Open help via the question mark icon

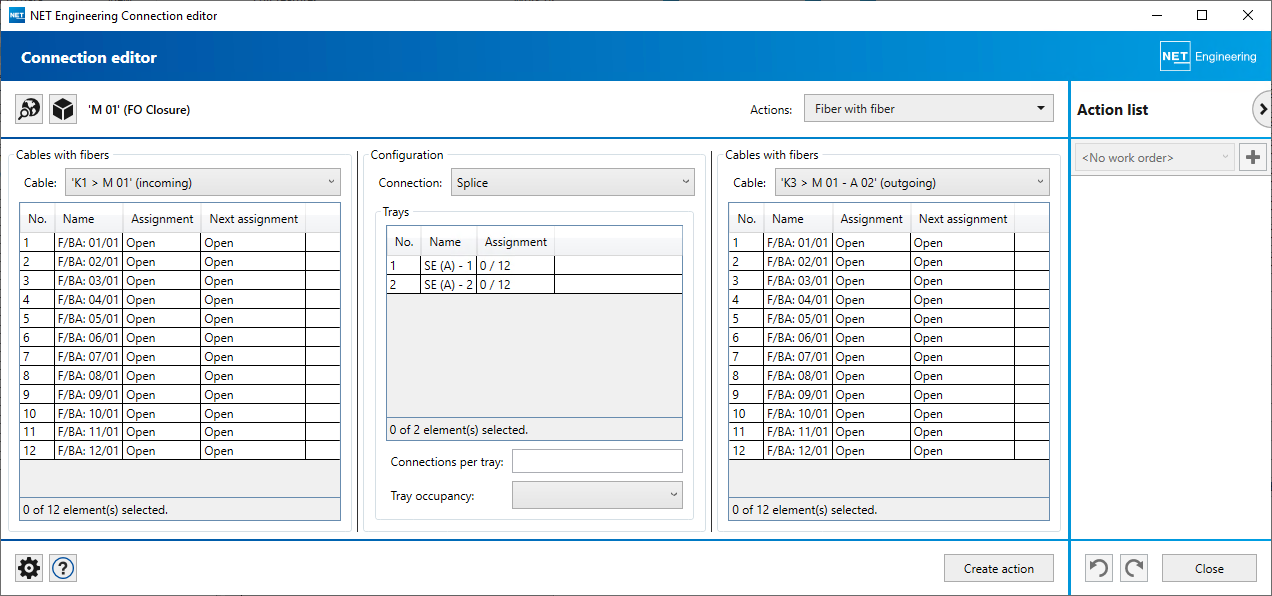[x=63, y=568]
